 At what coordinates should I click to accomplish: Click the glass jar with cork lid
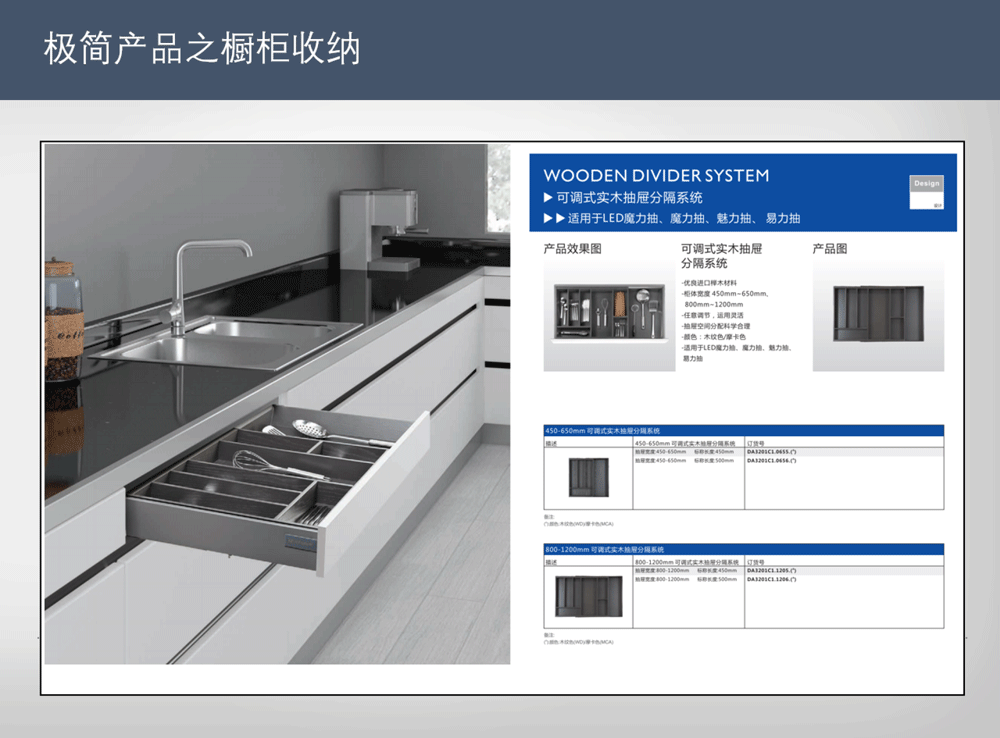[63, 318]
